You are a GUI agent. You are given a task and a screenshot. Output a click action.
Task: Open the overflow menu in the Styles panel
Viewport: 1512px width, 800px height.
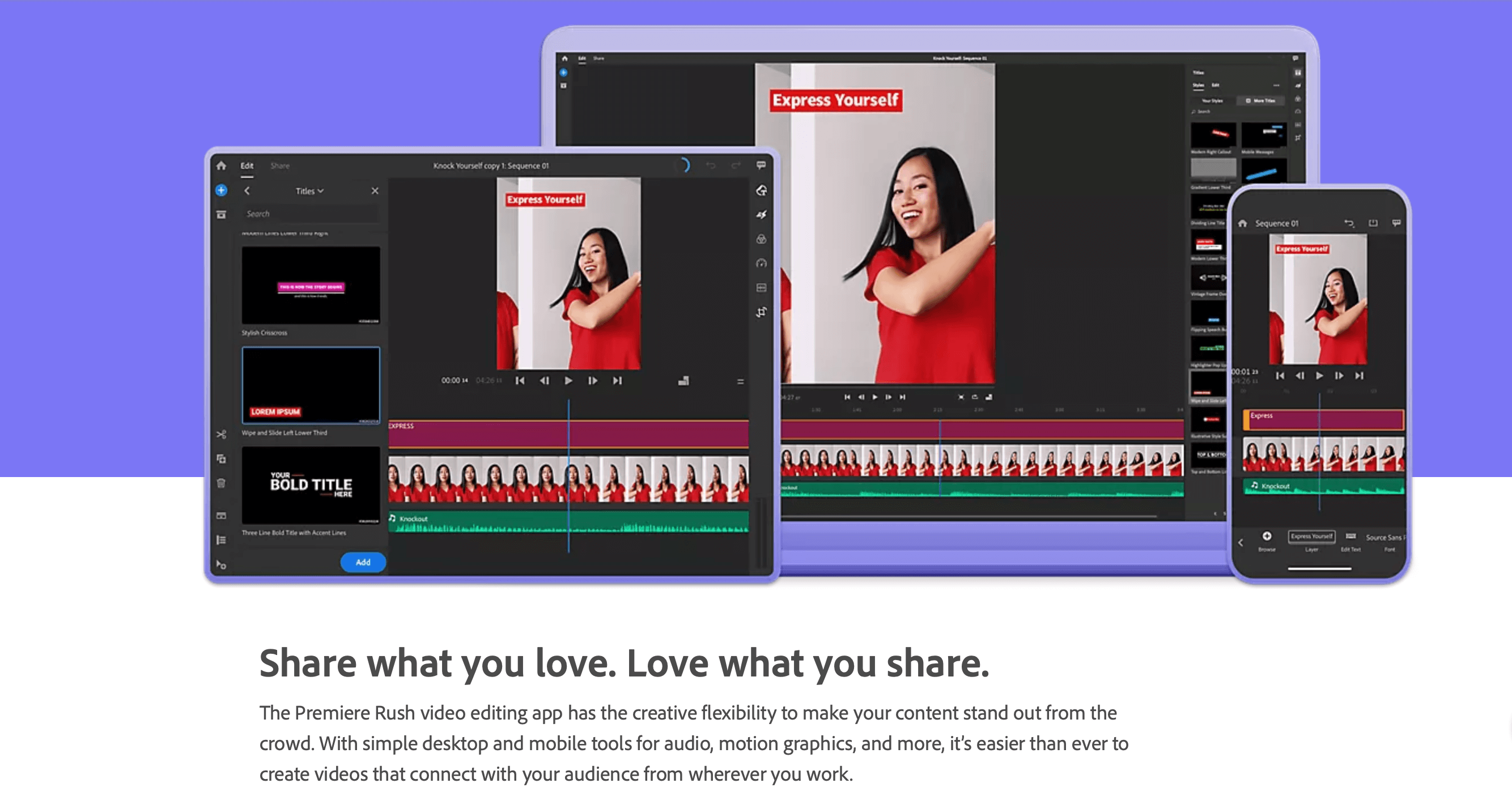(x=1277, y=85)
